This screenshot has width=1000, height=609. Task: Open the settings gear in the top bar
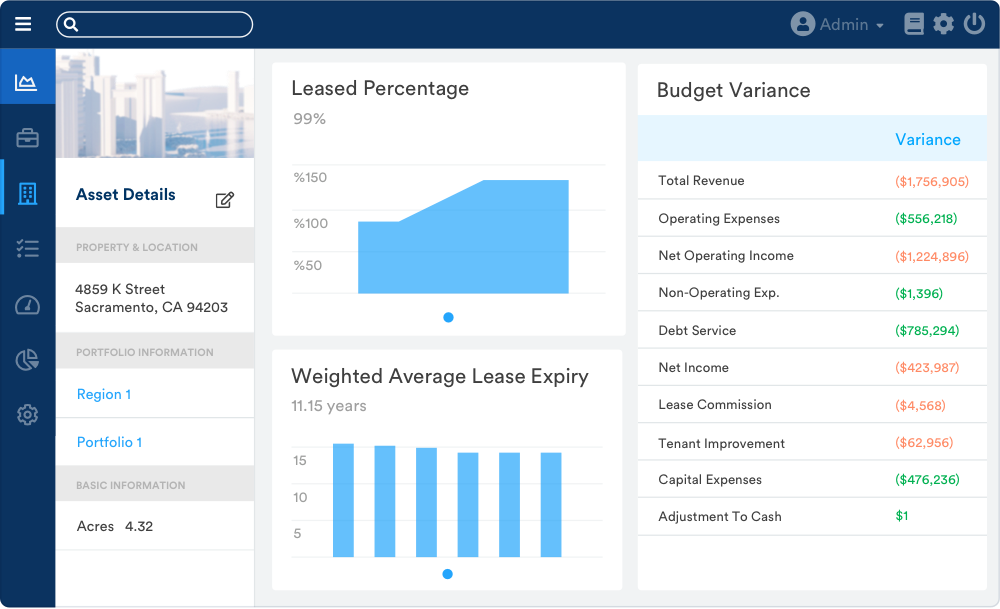[943, 23]
